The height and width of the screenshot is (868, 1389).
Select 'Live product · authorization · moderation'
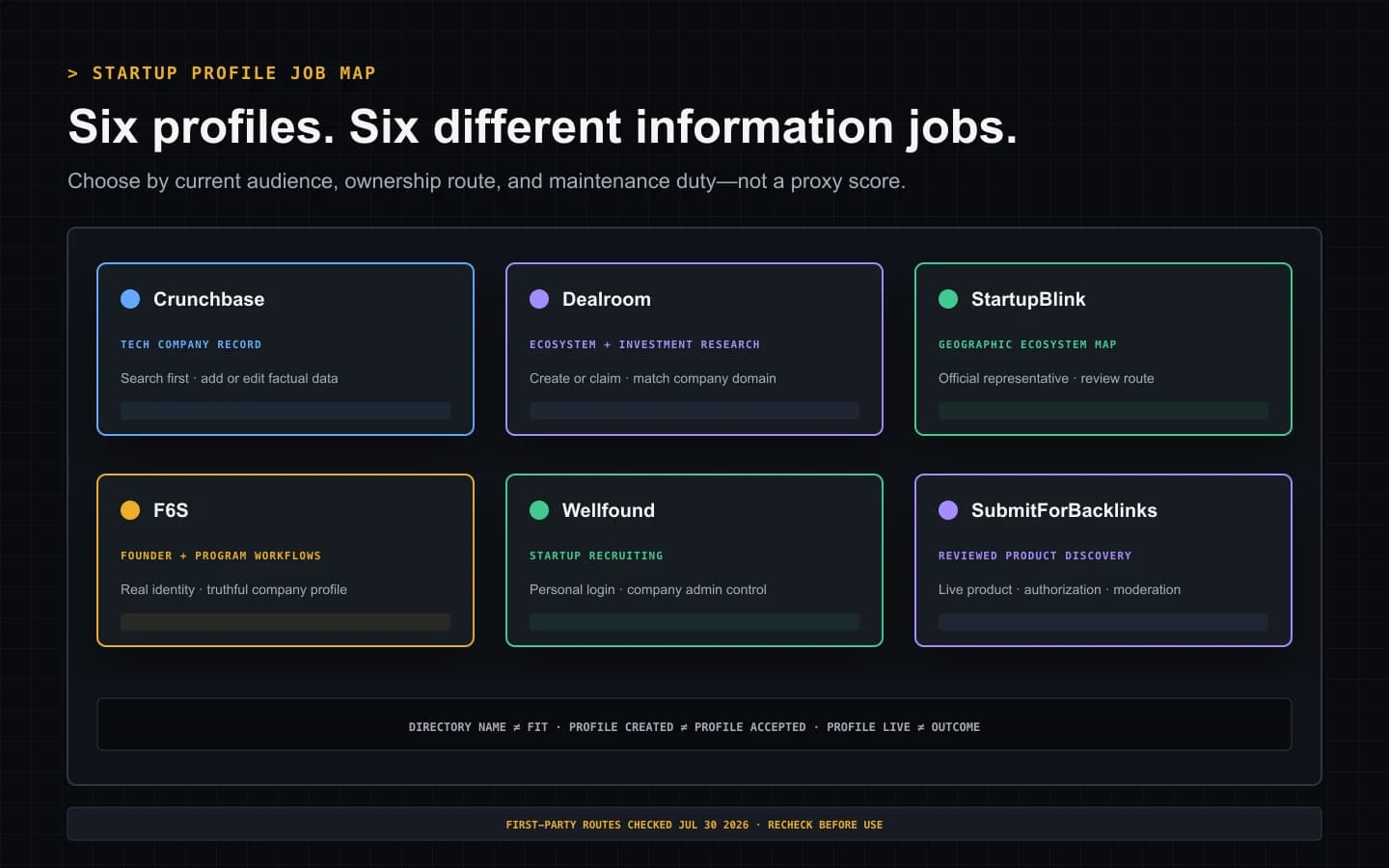1059,589
